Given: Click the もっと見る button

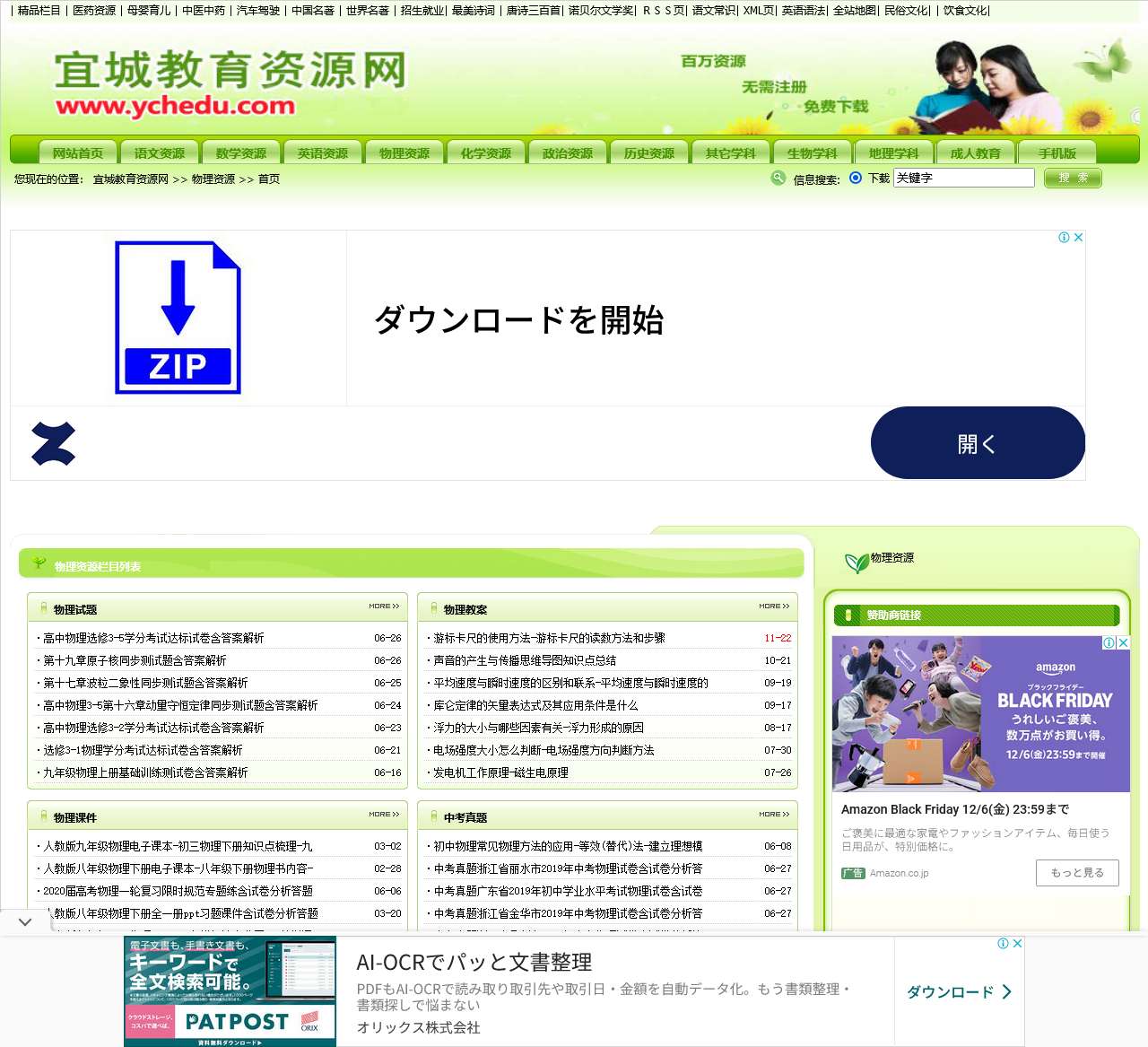Looking at the screenshot, I should click(1077, 873).
